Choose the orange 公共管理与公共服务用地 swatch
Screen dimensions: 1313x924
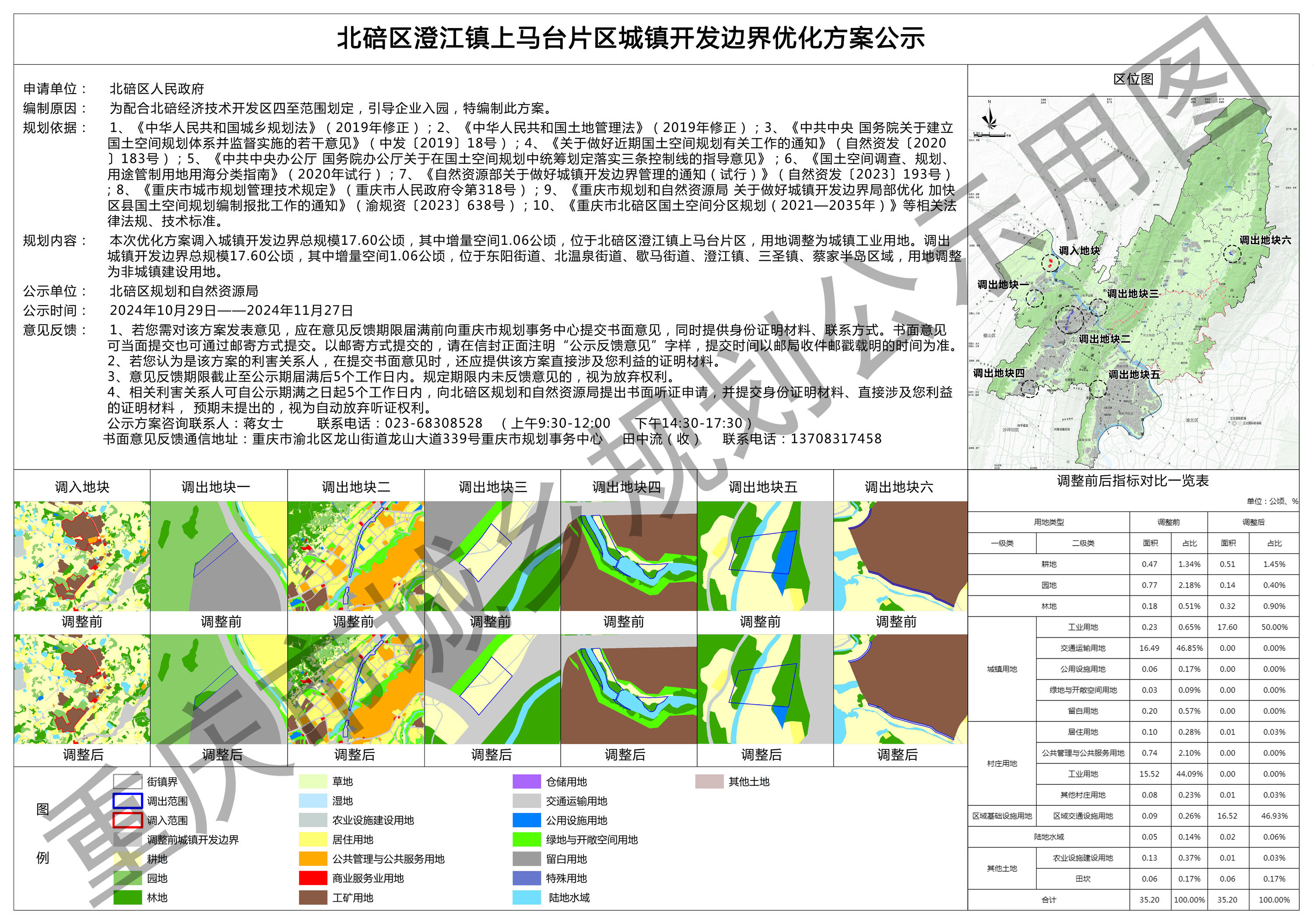pos(313,859)
